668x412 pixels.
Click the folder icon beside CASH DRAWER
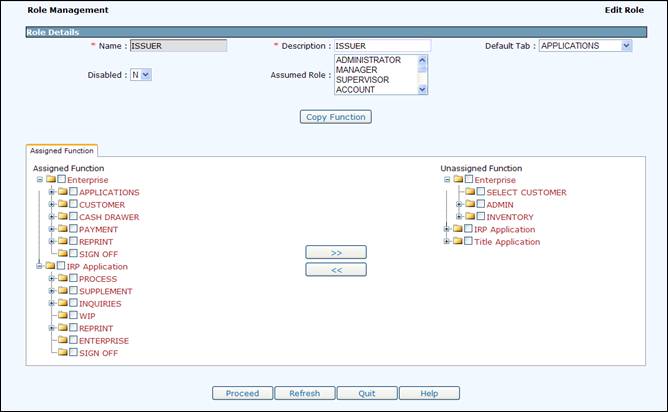pos(62,217)
